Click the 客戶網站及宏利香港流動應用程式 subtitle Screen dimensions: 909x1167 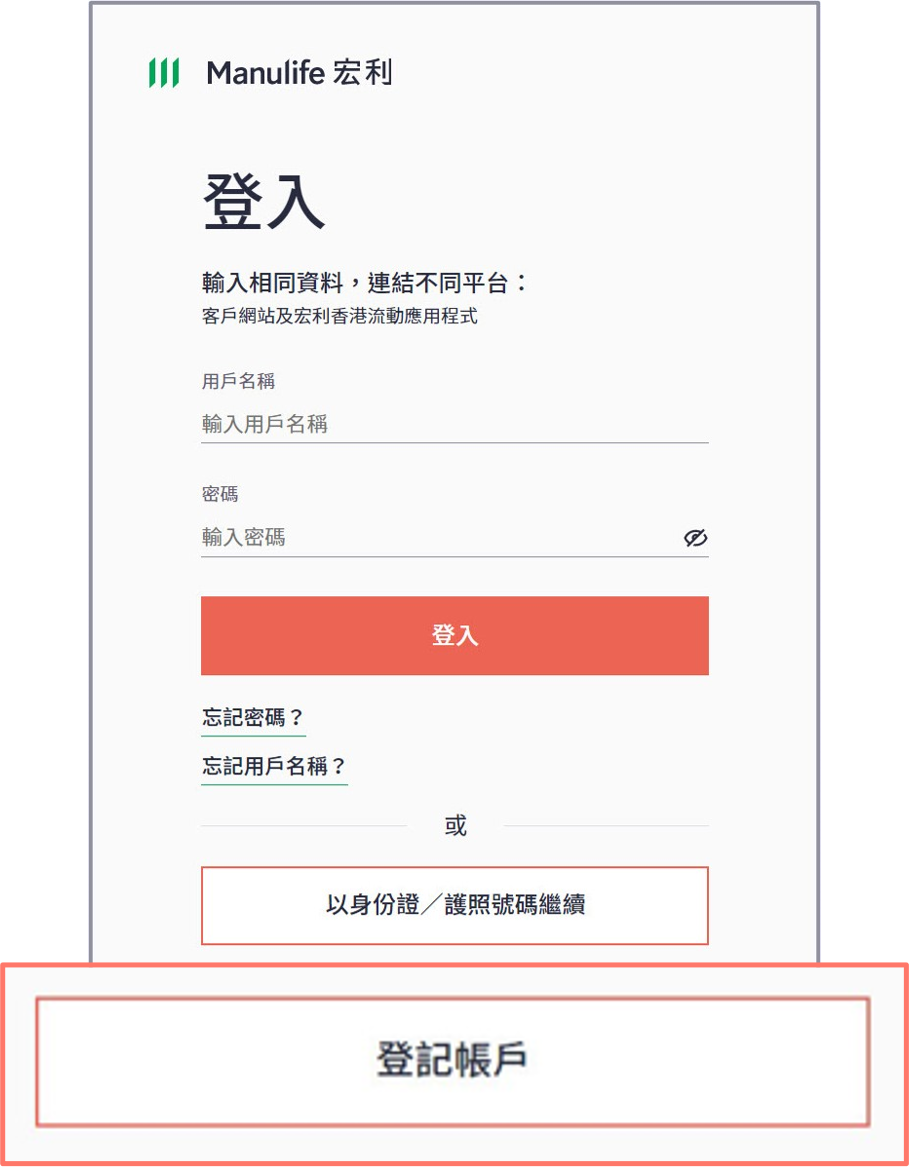tap(339, 316)
